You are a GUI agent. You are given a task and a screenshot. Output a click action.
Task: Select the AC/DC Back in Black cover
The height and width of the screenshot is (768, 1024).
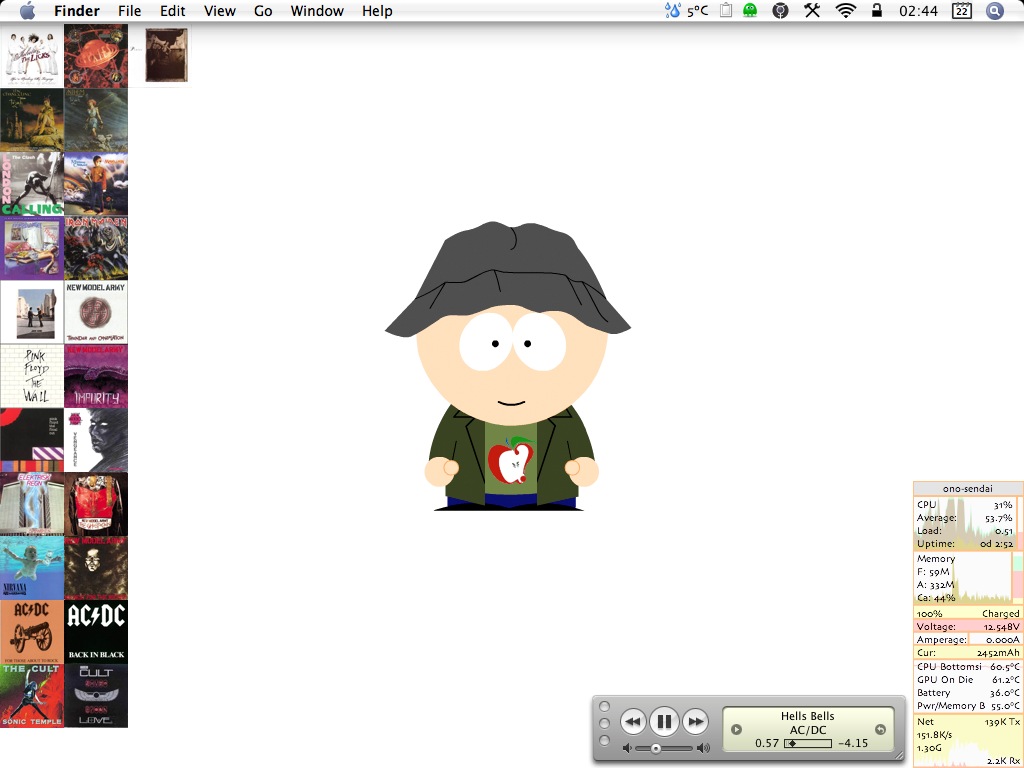tap(96, 632)
